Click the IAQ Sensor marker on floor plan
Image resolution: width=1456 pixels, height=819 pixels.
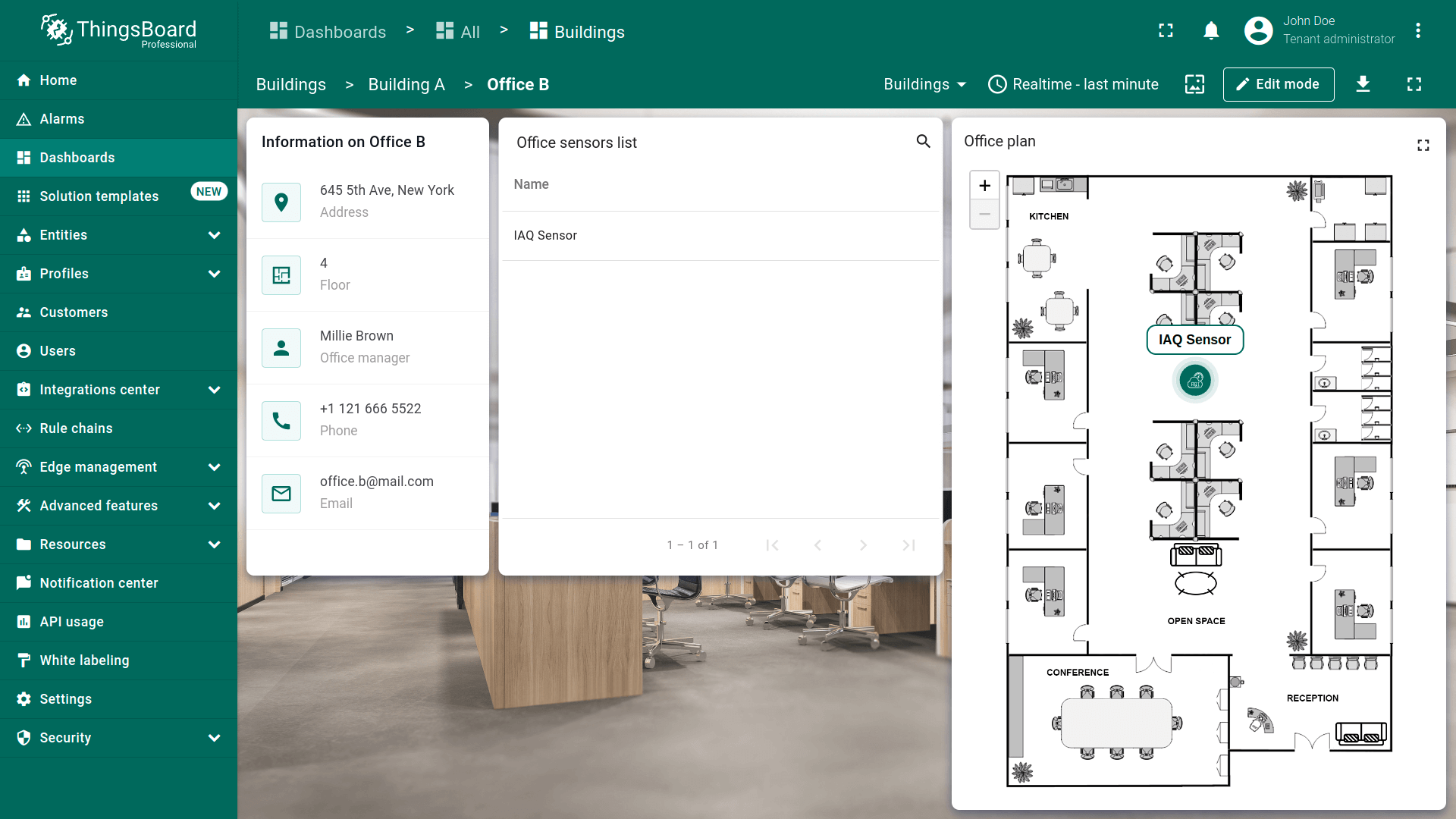click(1195, 381)
